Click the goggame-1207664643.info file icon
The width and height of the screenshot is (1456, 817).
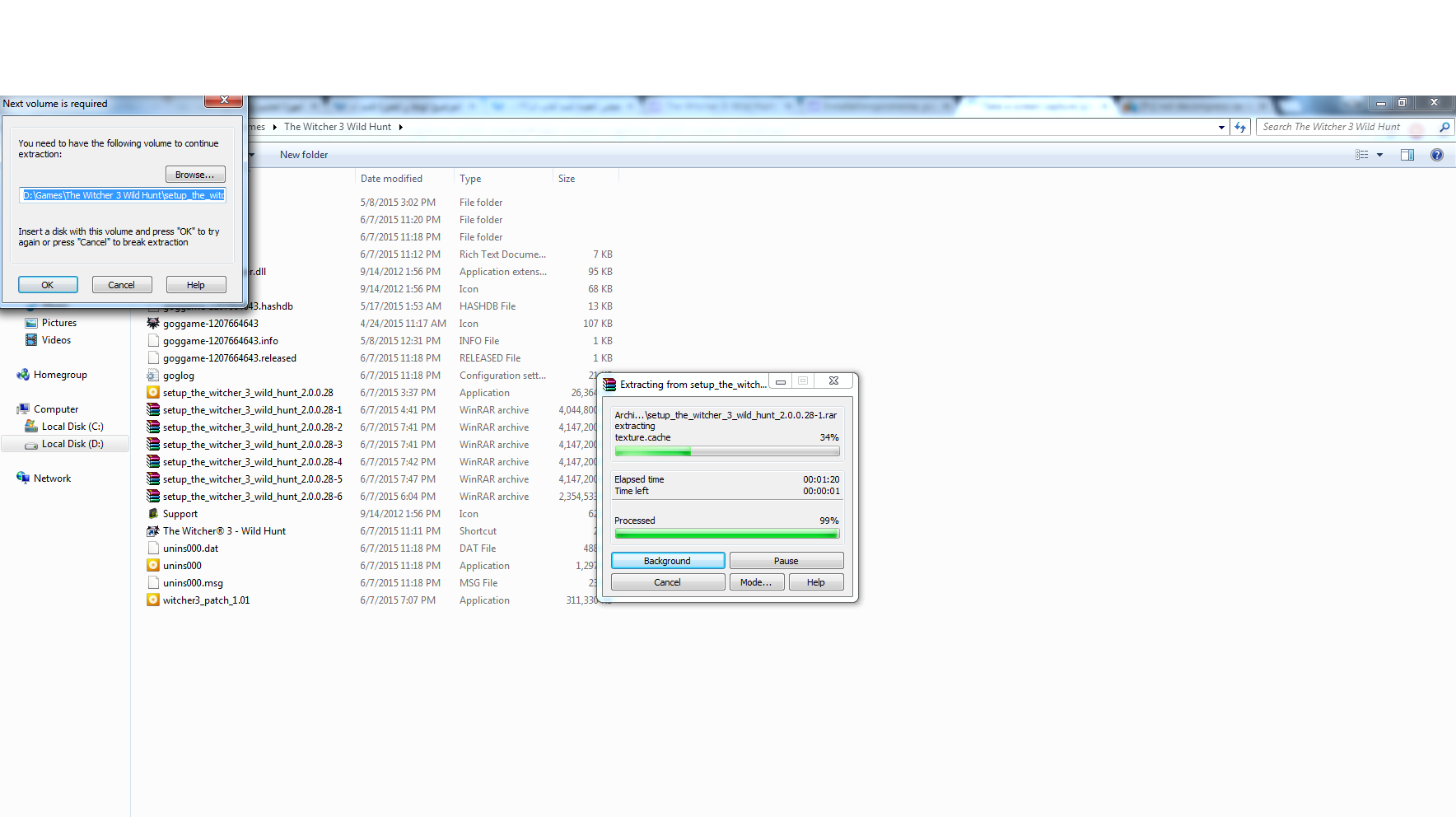153,341
